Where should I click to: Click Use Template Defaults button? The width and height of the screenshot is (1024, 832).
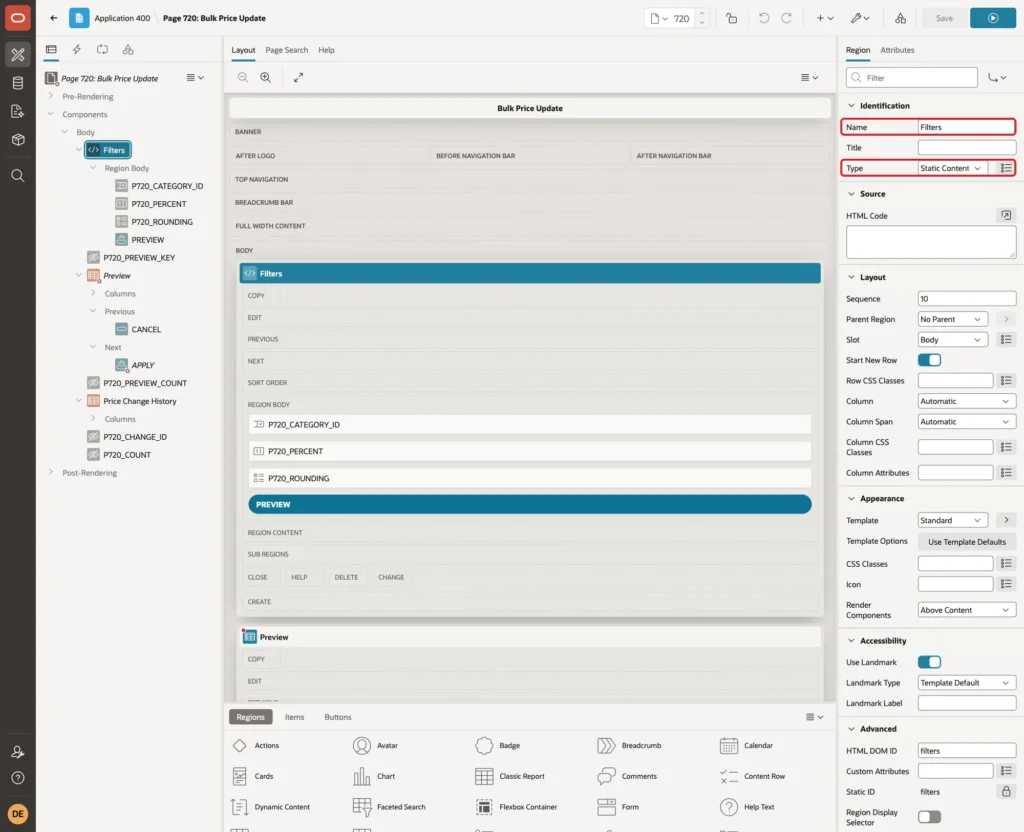[967, 542]
